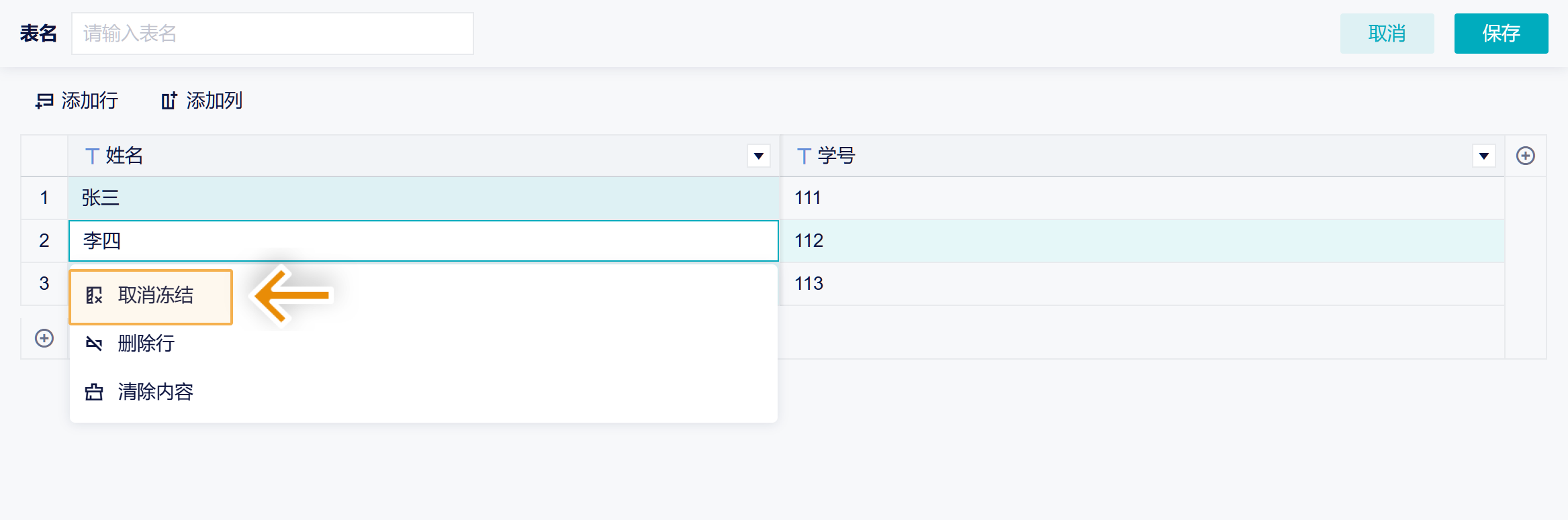Click the plus icon to append a column

click(x=1525, y=156)
